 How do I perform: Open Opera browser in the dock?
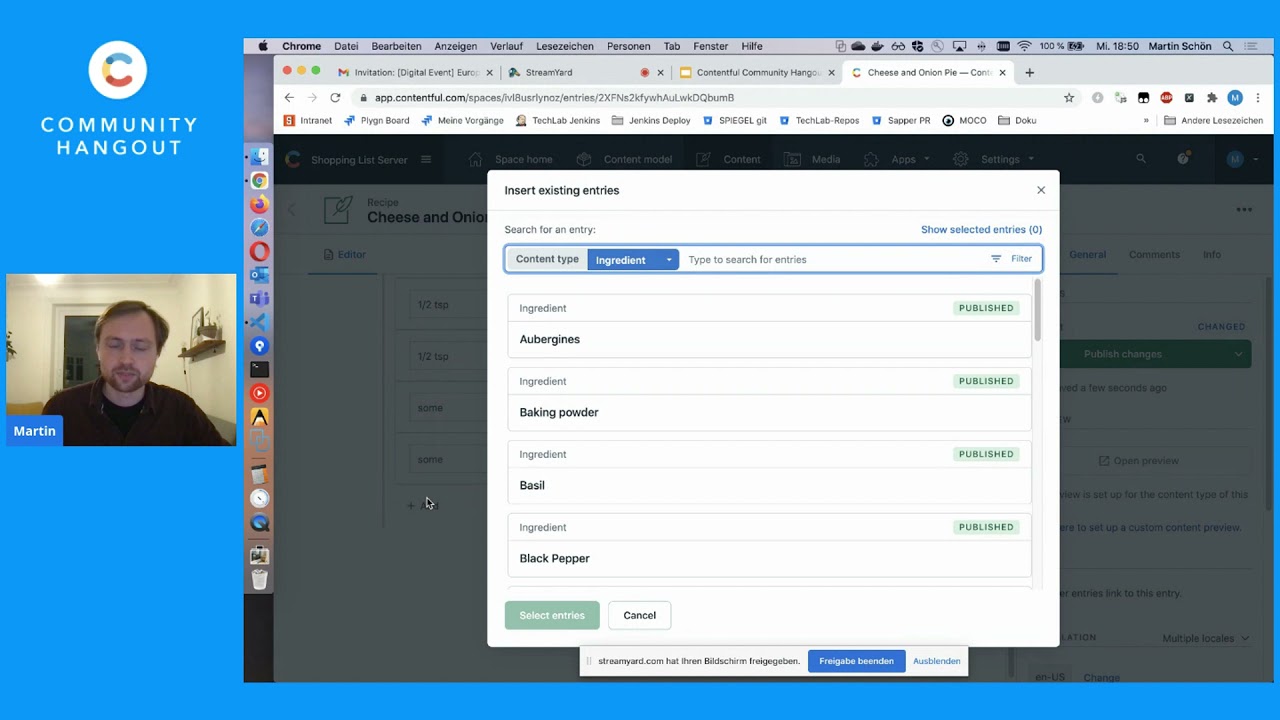[259, 251]
